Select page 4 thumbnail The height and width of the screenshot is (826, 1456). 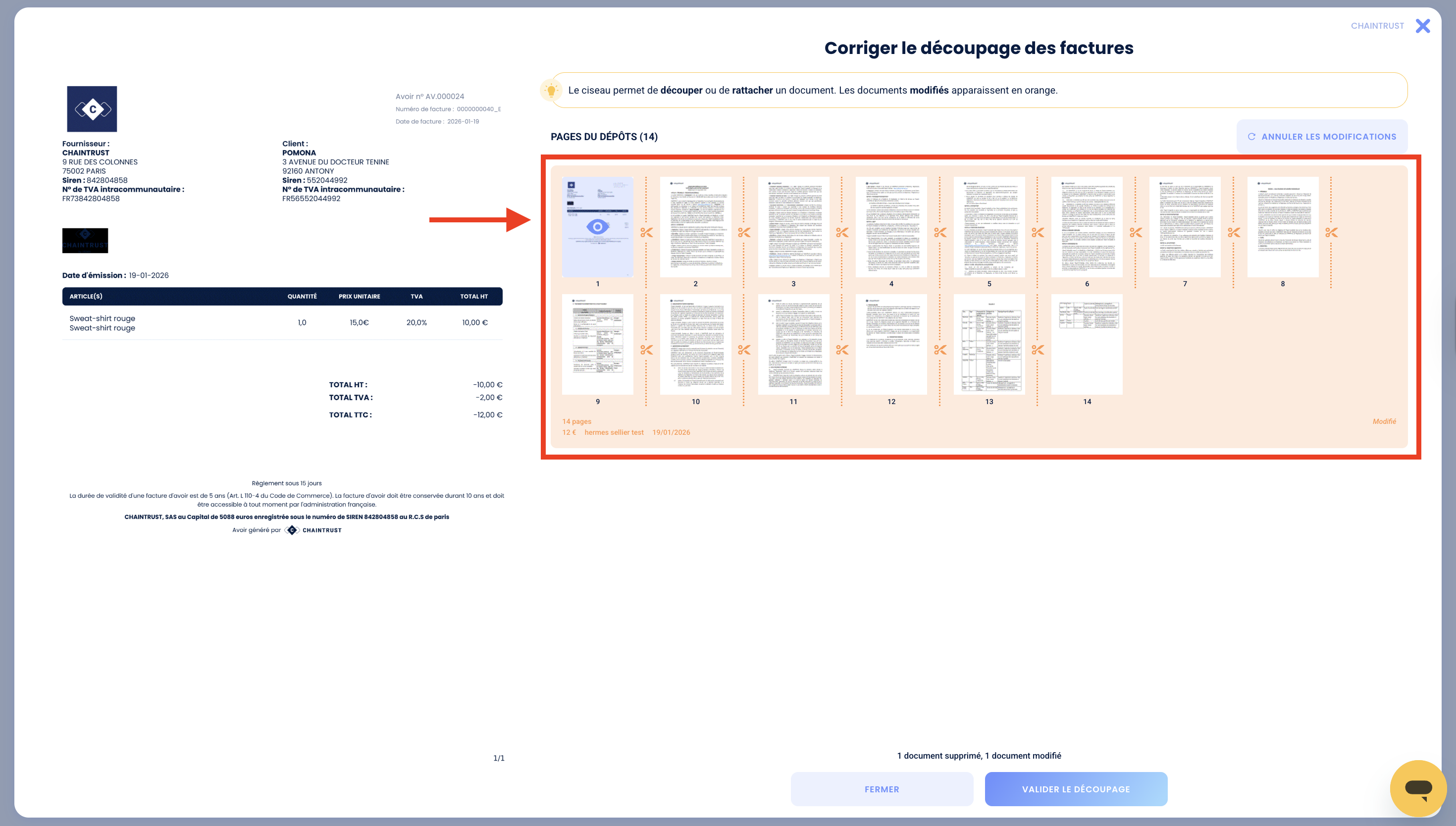(891, 227)
